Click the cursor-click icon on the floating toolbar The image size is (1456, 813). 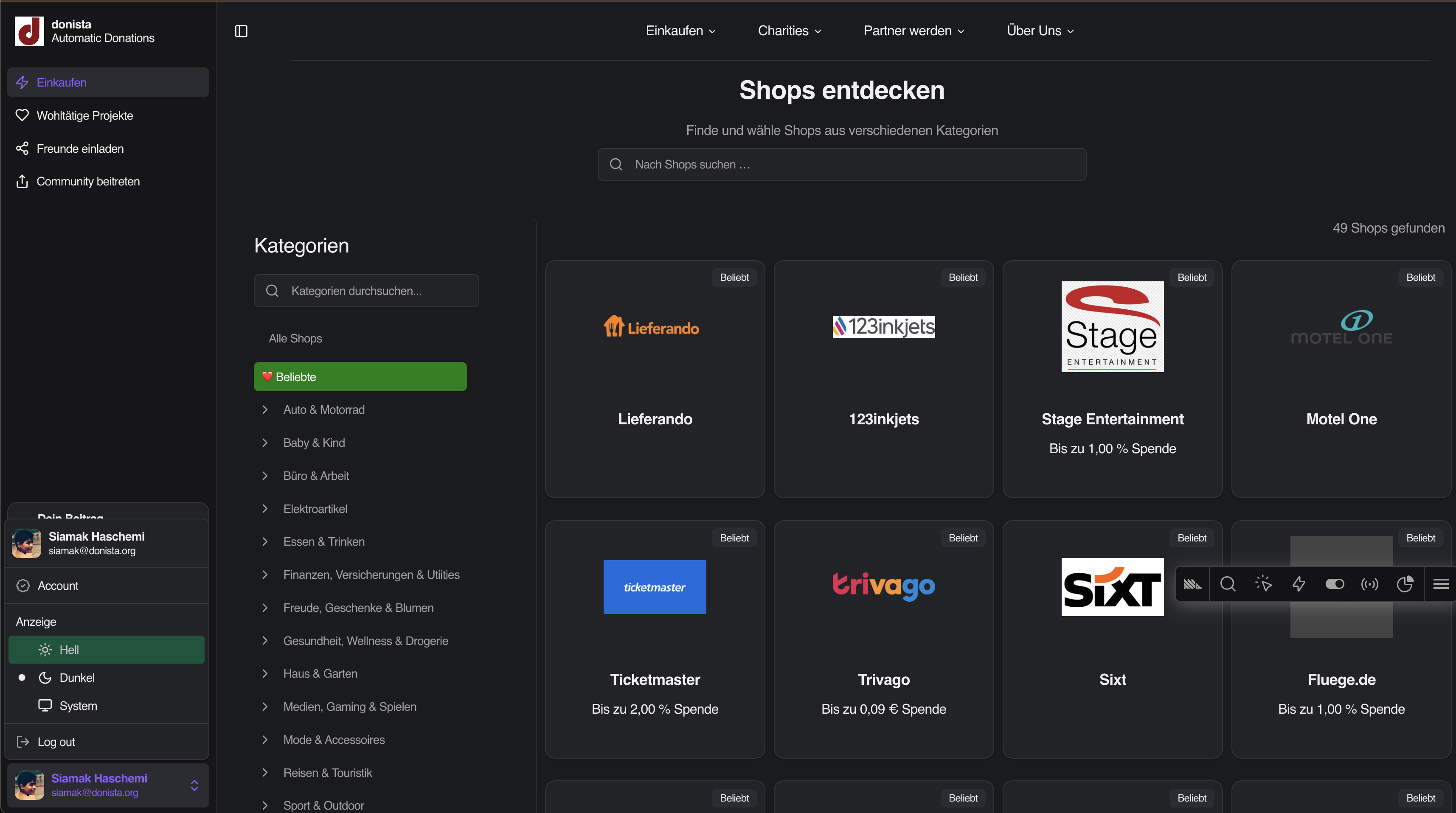1263,583
